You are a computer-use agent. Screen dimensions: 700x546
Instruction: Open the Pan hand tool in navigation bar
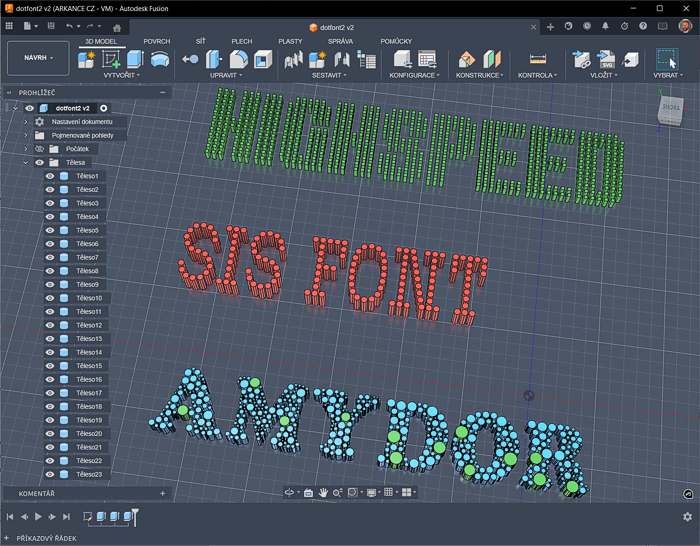pyautogui.click(x=323, y=493)
